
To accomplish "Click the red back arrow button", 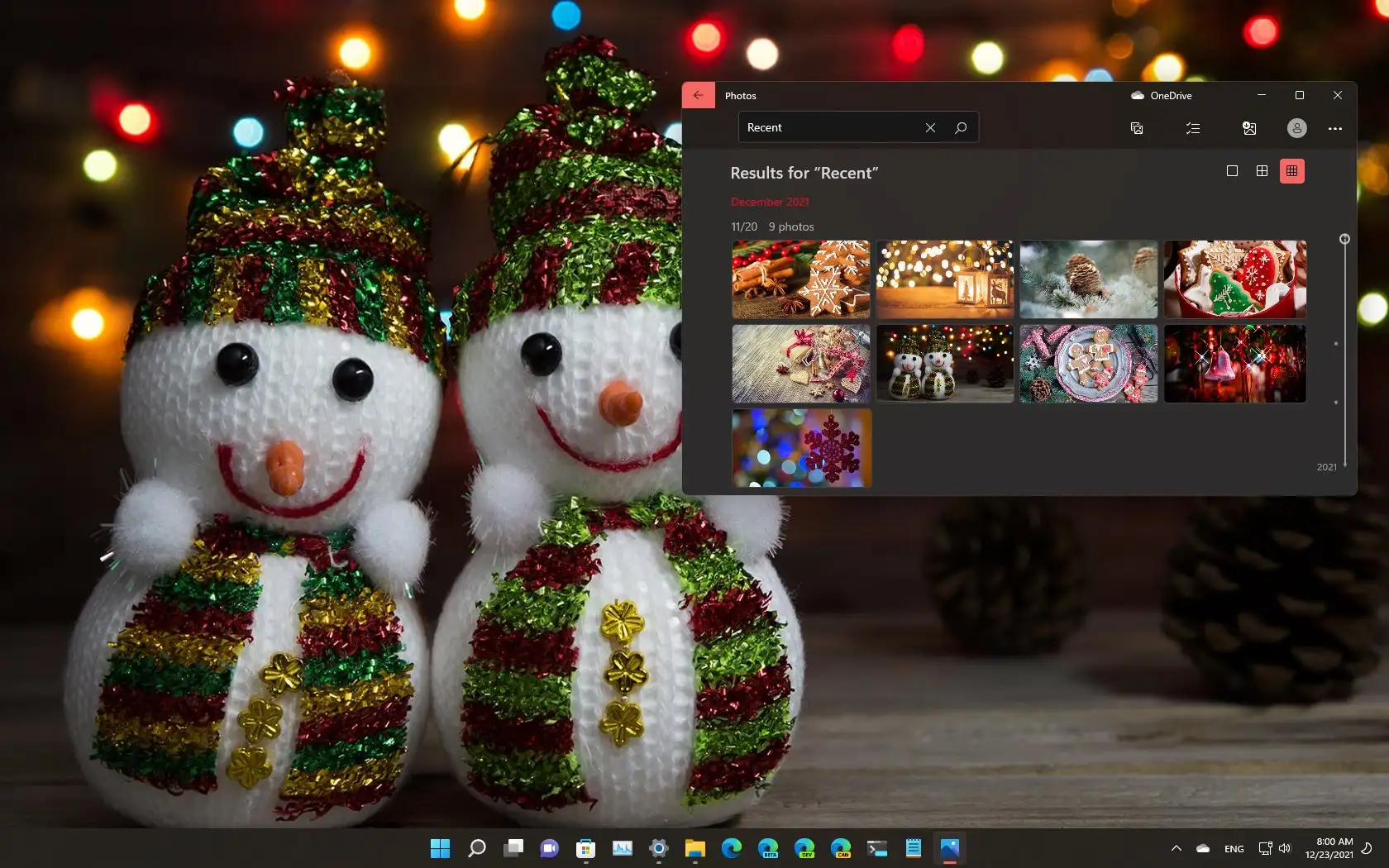I will click(698, 95).
